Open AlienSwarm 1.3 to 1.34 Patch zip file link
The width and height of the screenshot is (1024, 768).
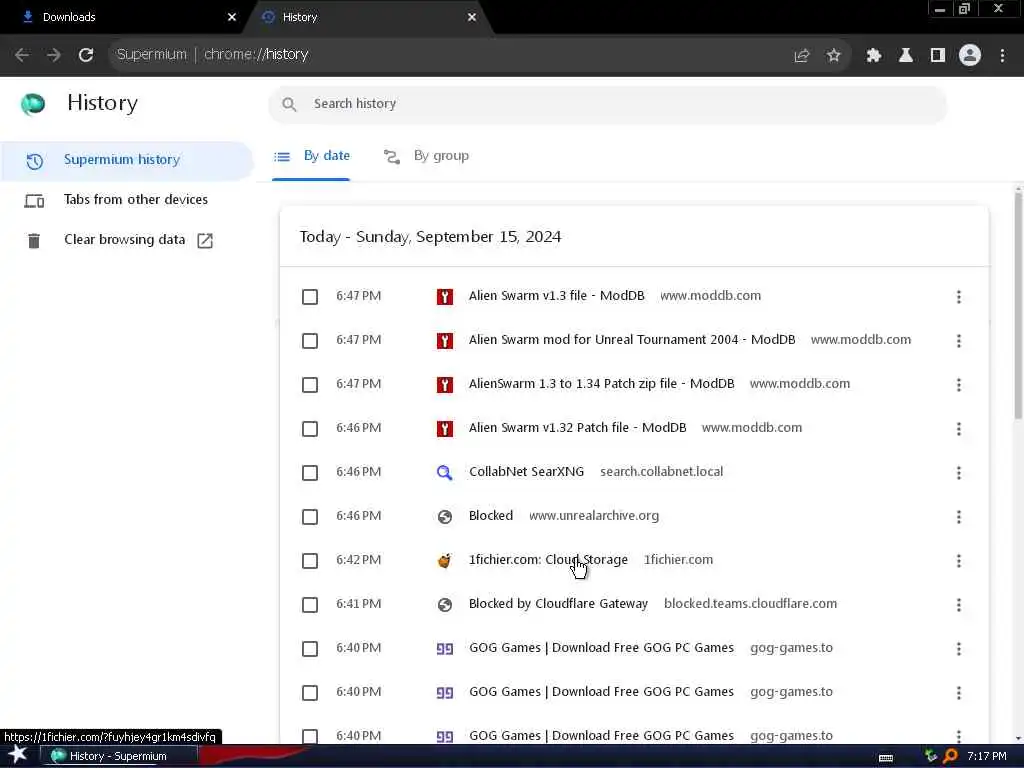pyautogui.click(x=601, y=384)
